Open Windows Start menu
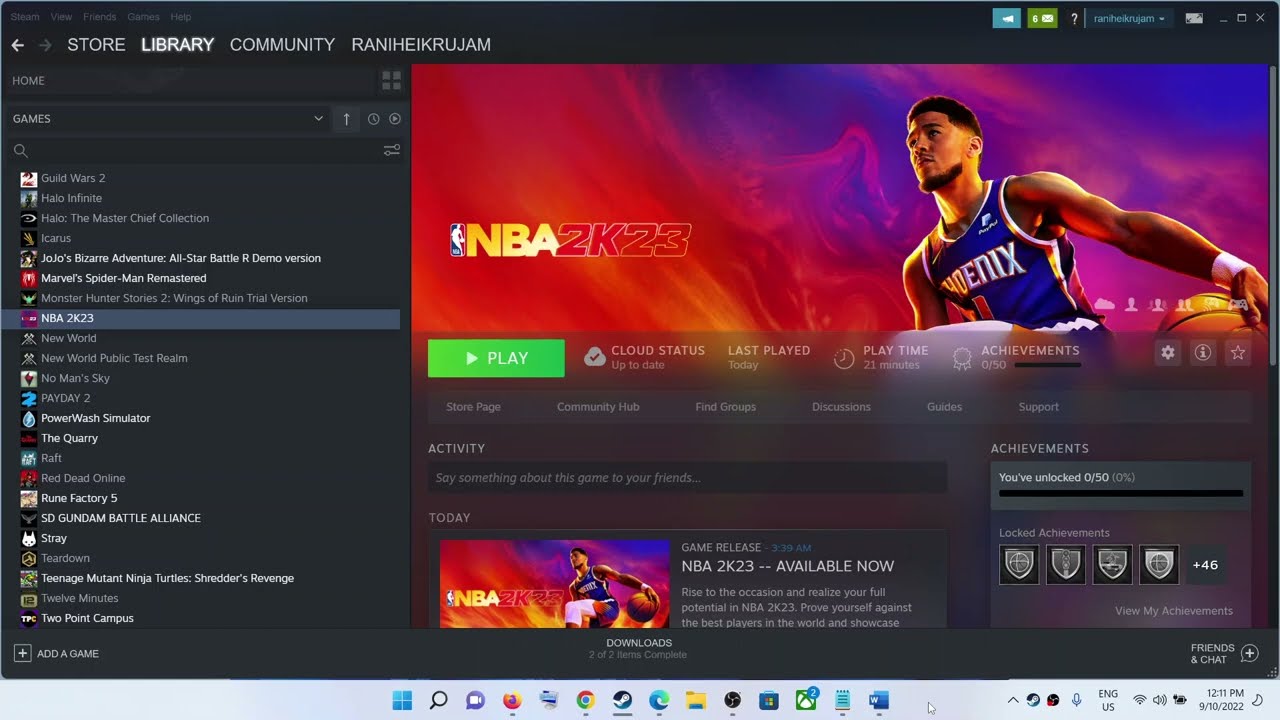Screen dimensions: 1280x720 point(402,701)
